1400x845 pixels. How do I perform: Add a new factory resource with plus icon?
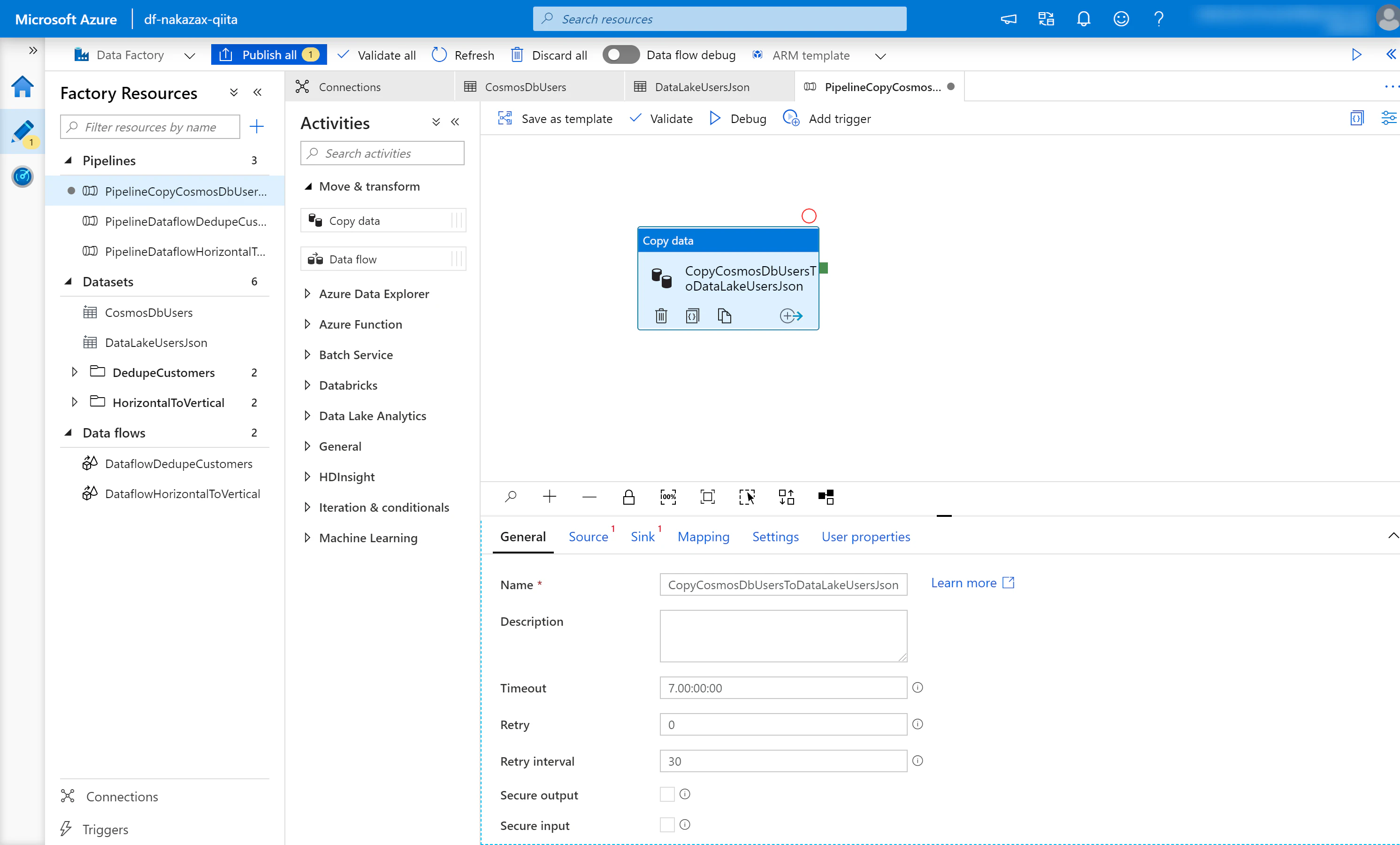click(x=257, y=126)
